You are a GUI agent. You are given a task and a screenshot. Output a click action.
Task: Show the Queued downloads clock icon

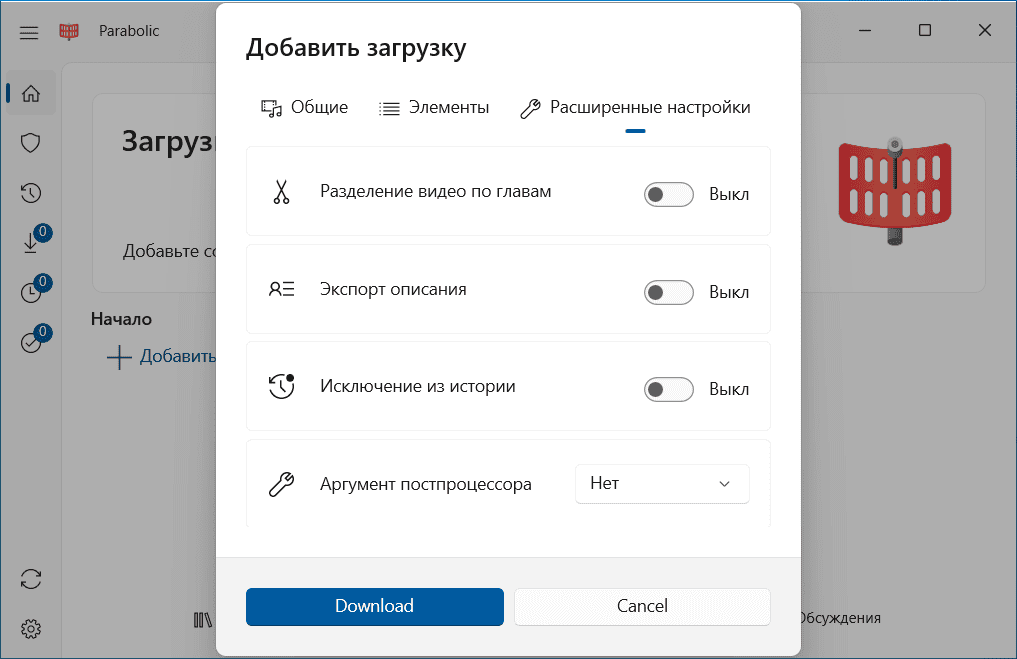coord(31,292)
